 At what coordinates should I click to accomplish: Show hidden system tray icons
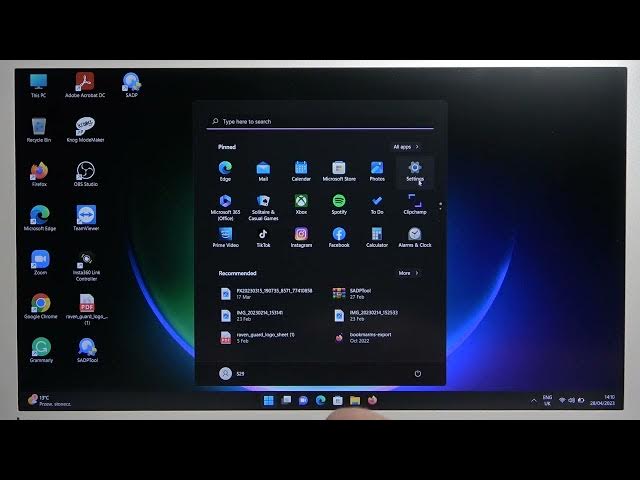[533, 400]
